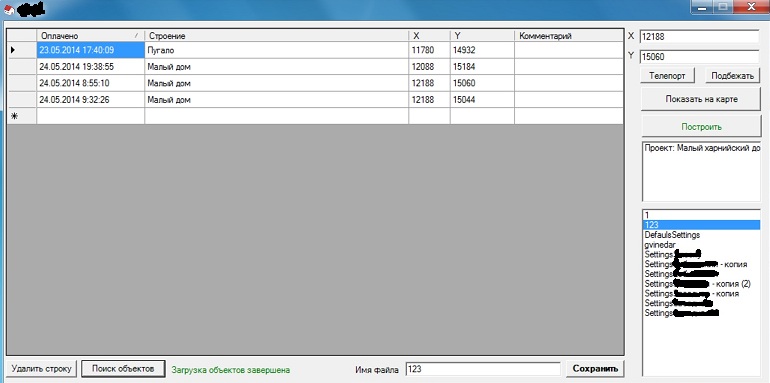The height and width of the screenshot is (383, 770).
Task: Click the Загрузка объектов завершена status text
Action: click(231, 369)
